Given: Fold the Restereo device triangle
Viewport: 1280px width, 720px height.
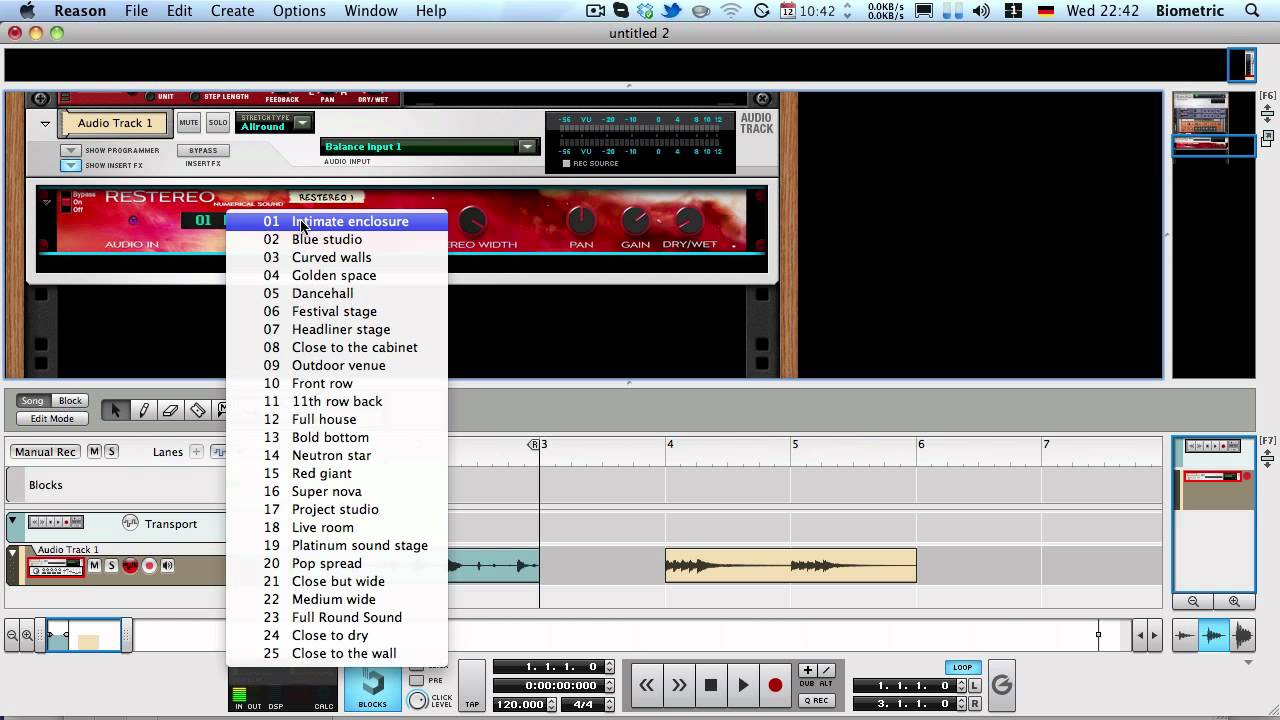Looking at the screenshot, I should pos(46,201).
